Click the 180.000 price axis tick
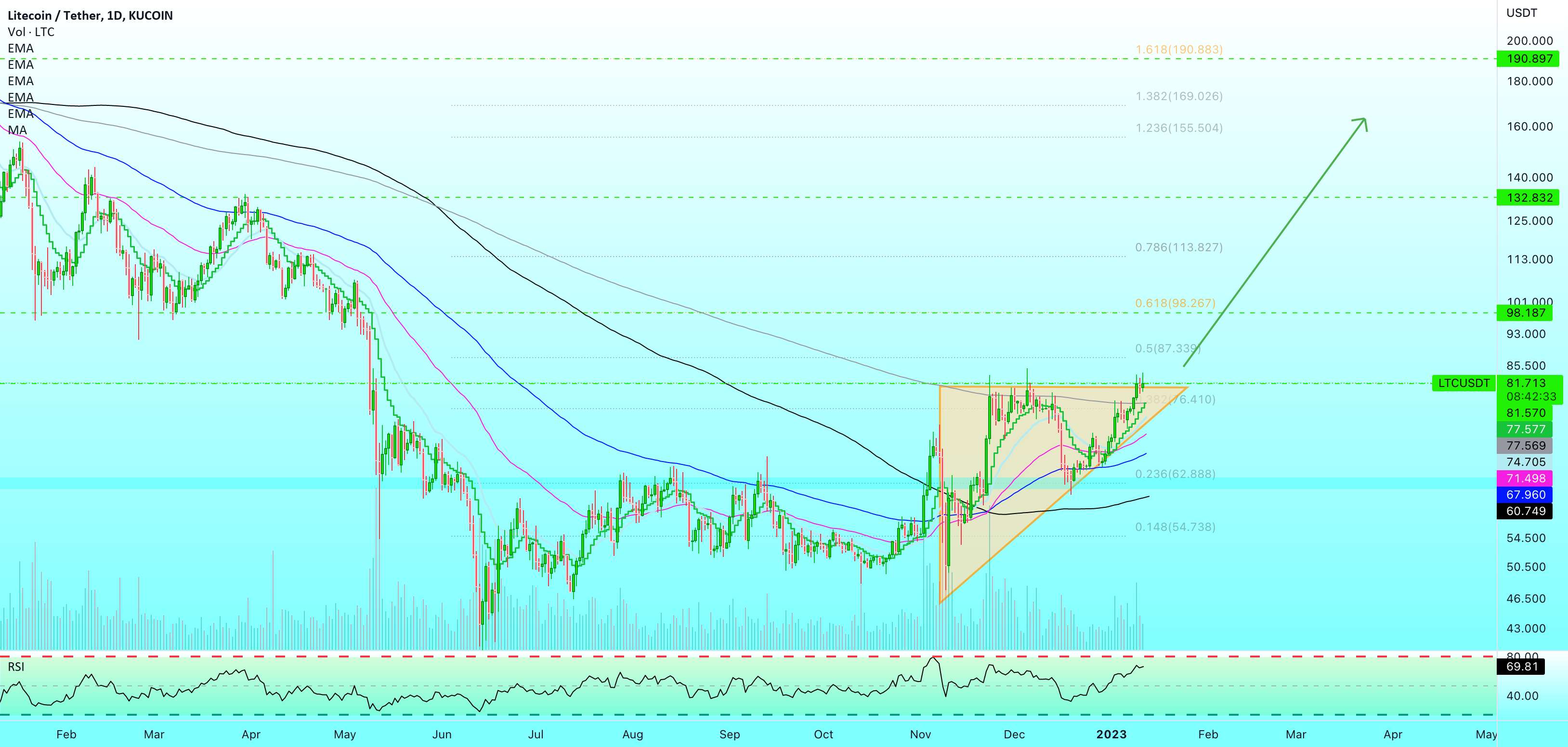The width and height of the screenshot is (1568, 747). (1529, 81)
